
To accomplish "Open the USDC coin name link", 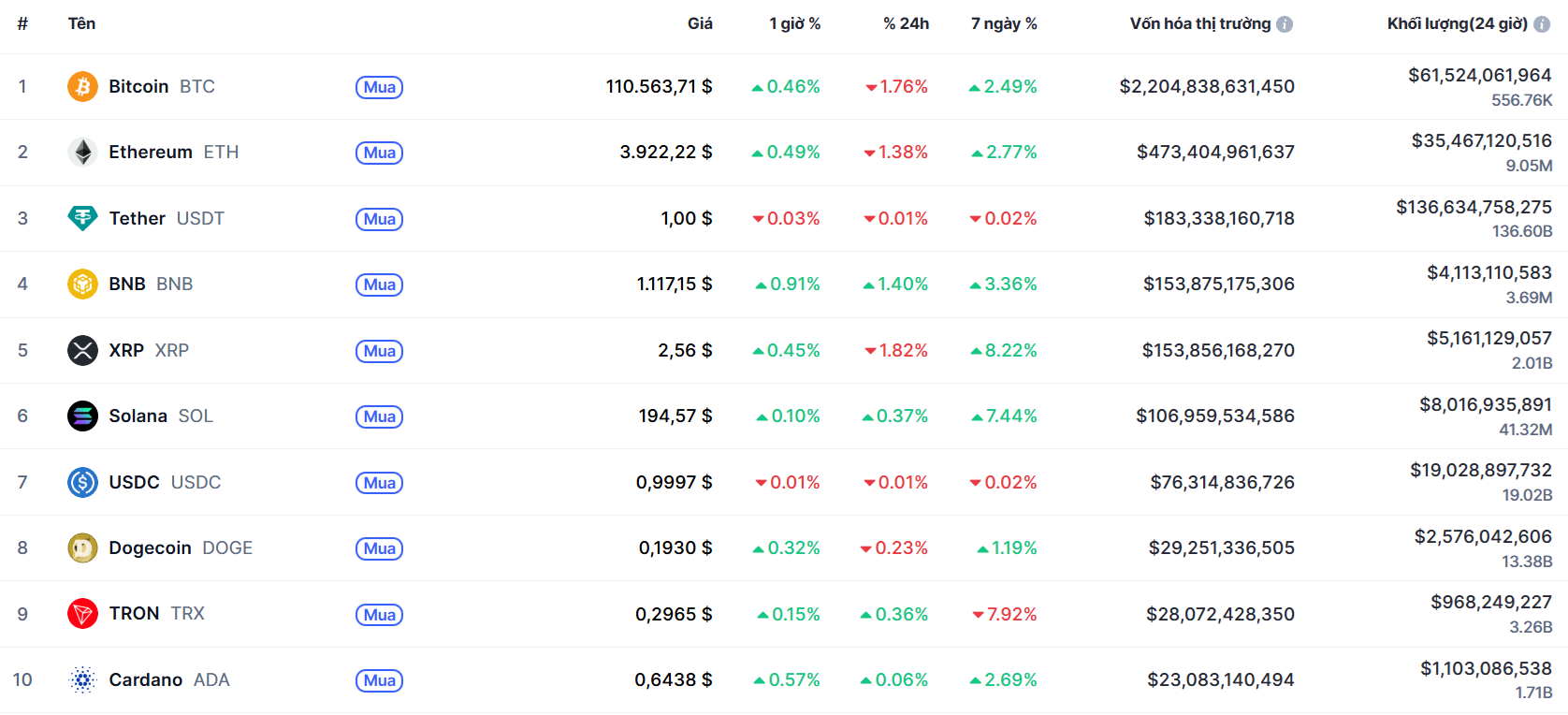I will 135,482.
